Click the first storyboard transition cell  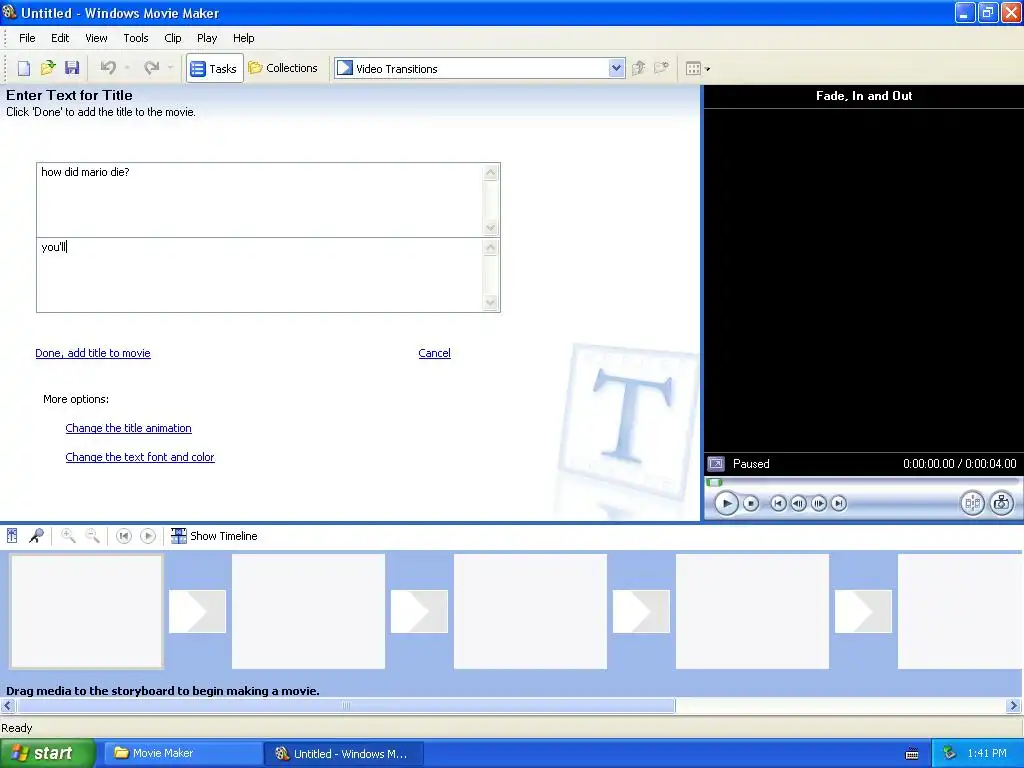click(x=197, y=611)
